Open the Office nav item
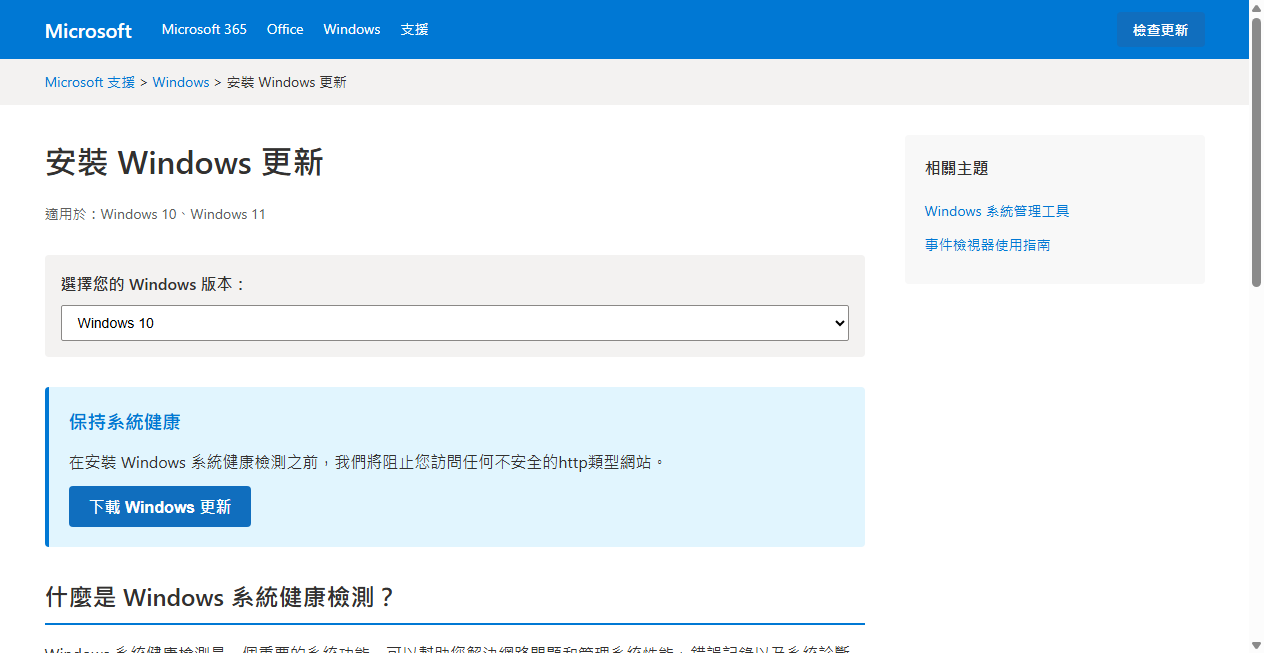The height and width of the screenshot is (653, 1264). click(x=285, y=29)
